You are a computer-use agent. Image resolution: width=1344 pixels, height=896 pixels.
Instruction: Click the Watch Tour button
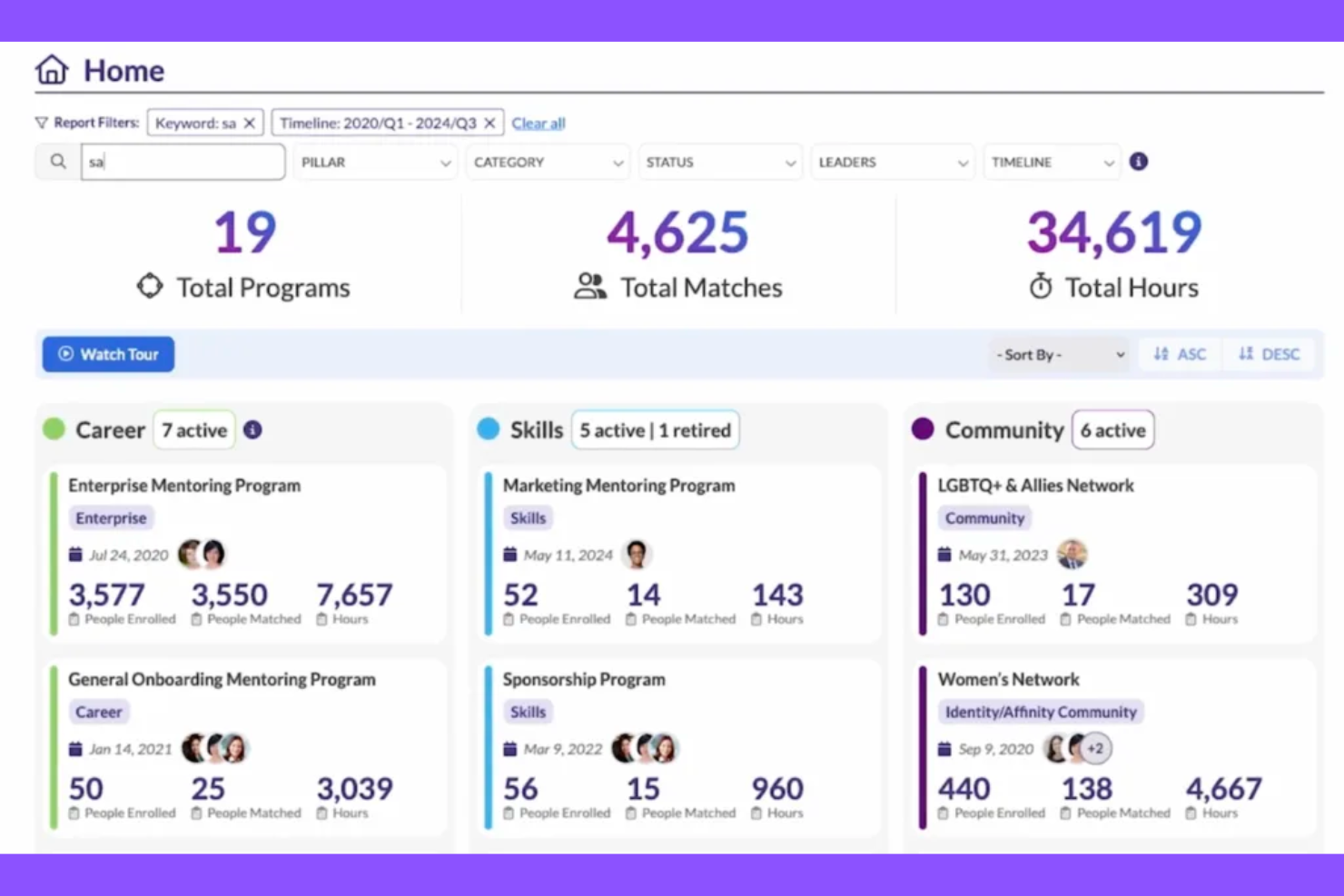point(107,354)
